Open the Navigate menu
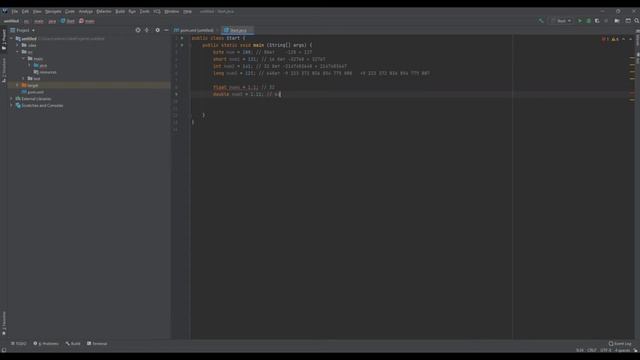The width and height of the screenshot is (640, 360). (53, 11)
